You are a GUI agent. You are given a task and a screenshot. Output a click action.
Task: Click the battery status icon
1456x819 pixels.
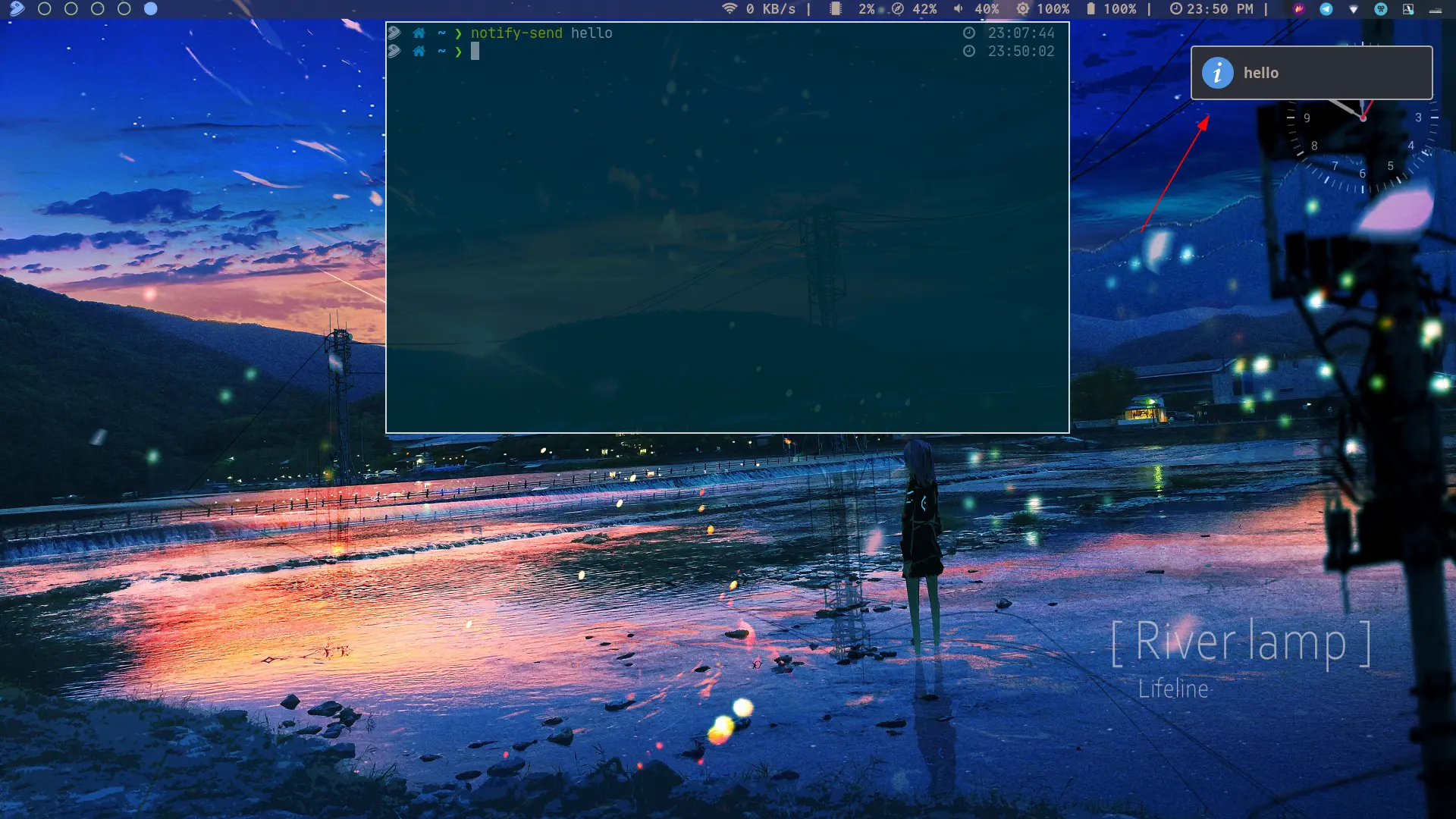coord(1090,9)
